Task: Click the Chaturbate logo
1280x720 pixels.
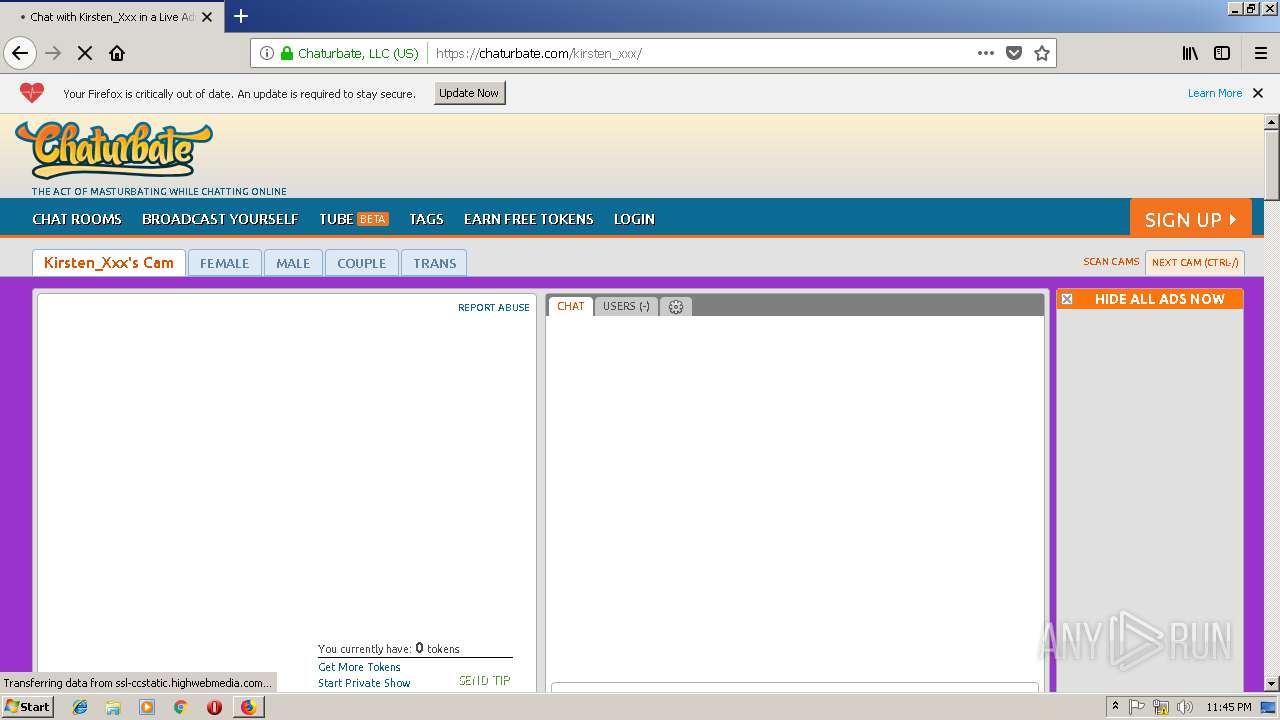Action: pyautogui.click(x=114, y=150)
